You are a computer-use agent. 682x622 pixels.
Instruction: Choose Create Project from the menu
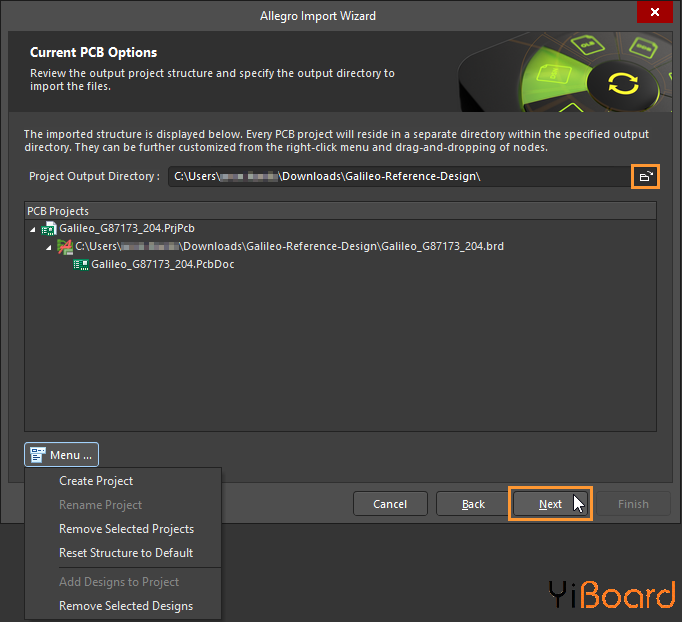[x=123, y=481]
